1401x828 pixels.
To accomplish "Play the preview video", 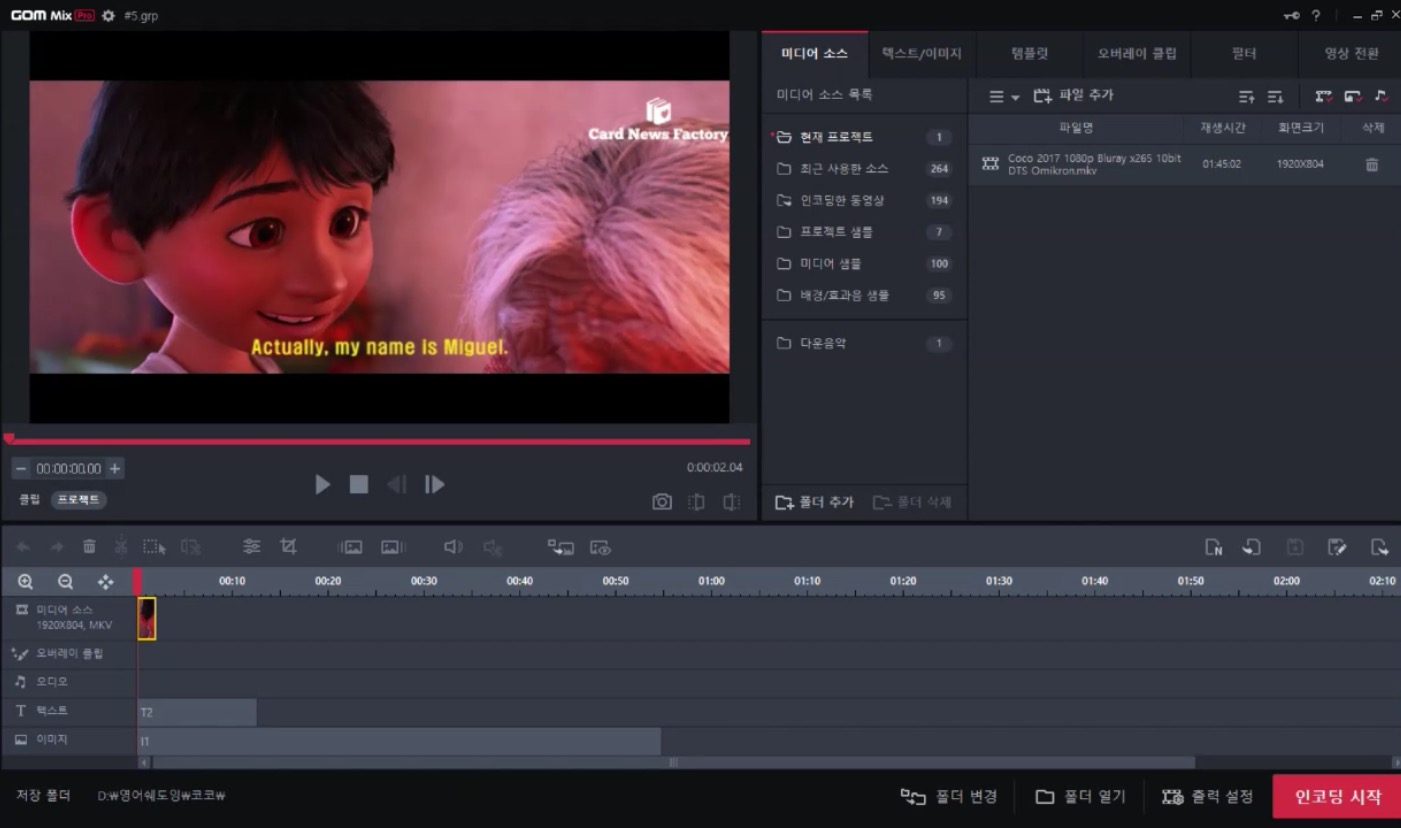I will [x=322, y=484].
